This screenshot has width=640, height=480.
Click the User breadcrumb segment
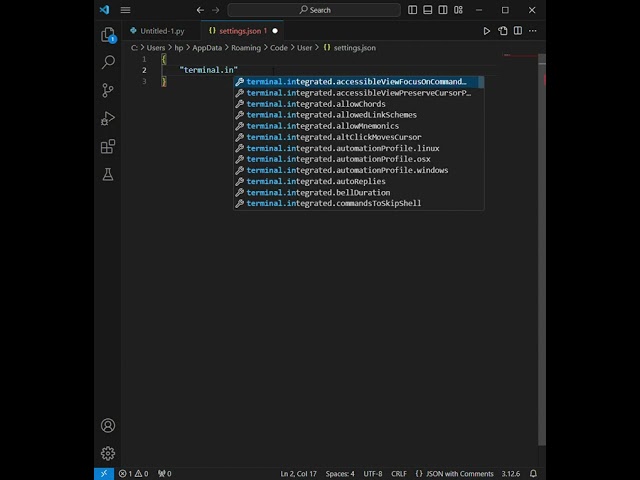(304, 48)
